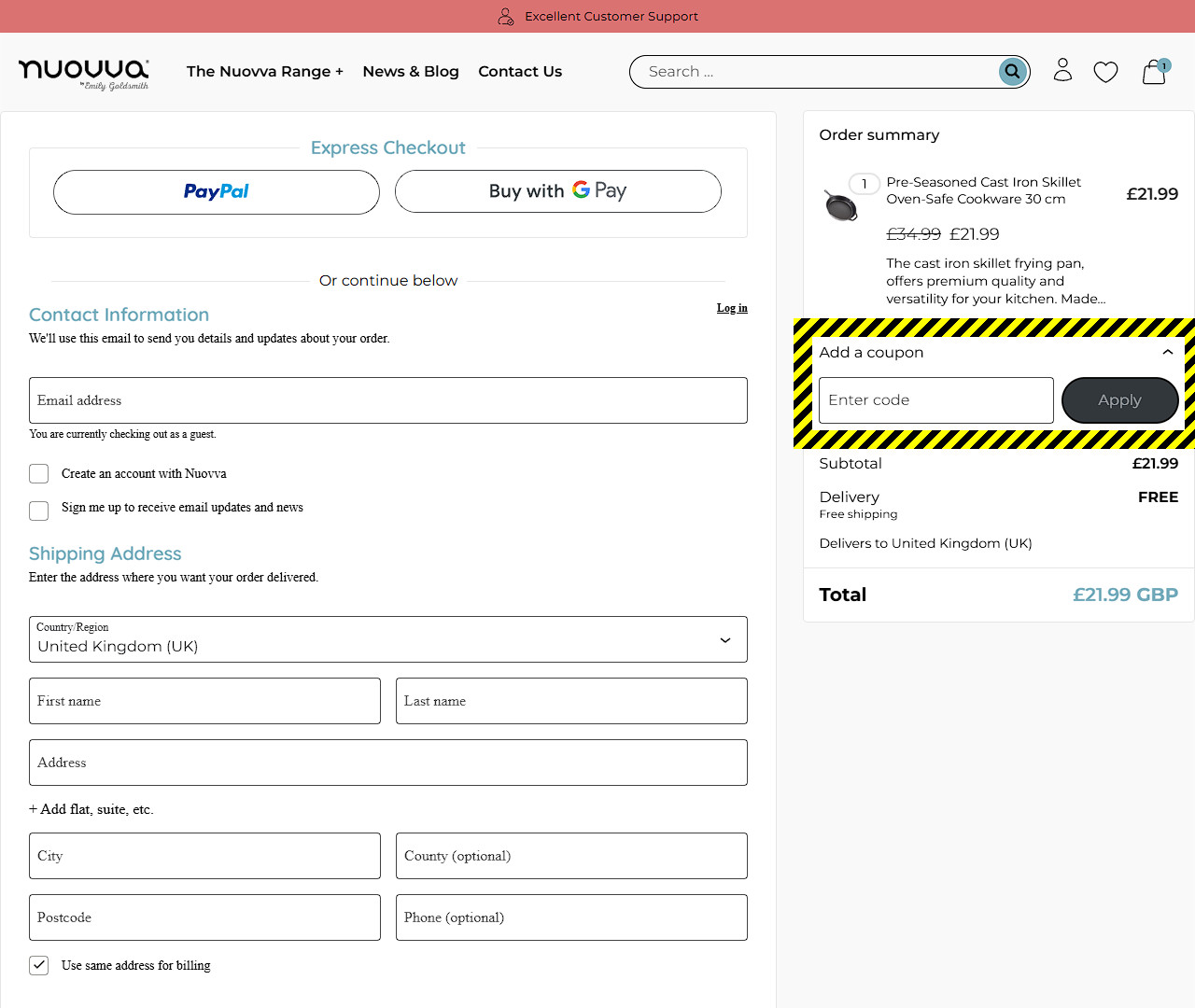Go to News & Blog

(411, 72)
